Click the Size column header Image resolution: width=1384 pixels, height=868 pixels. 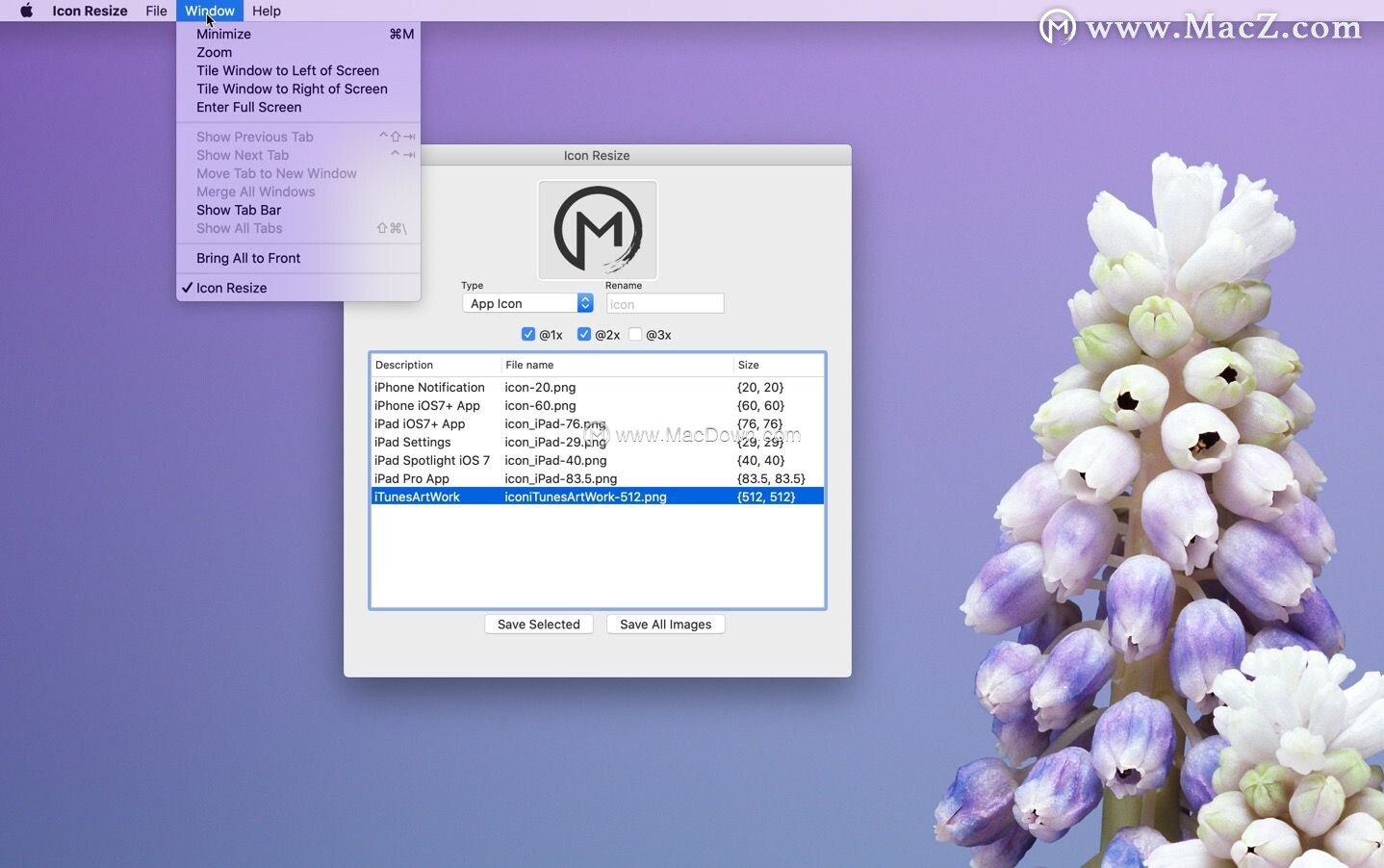pyautogui.click(x=779, y=365)
